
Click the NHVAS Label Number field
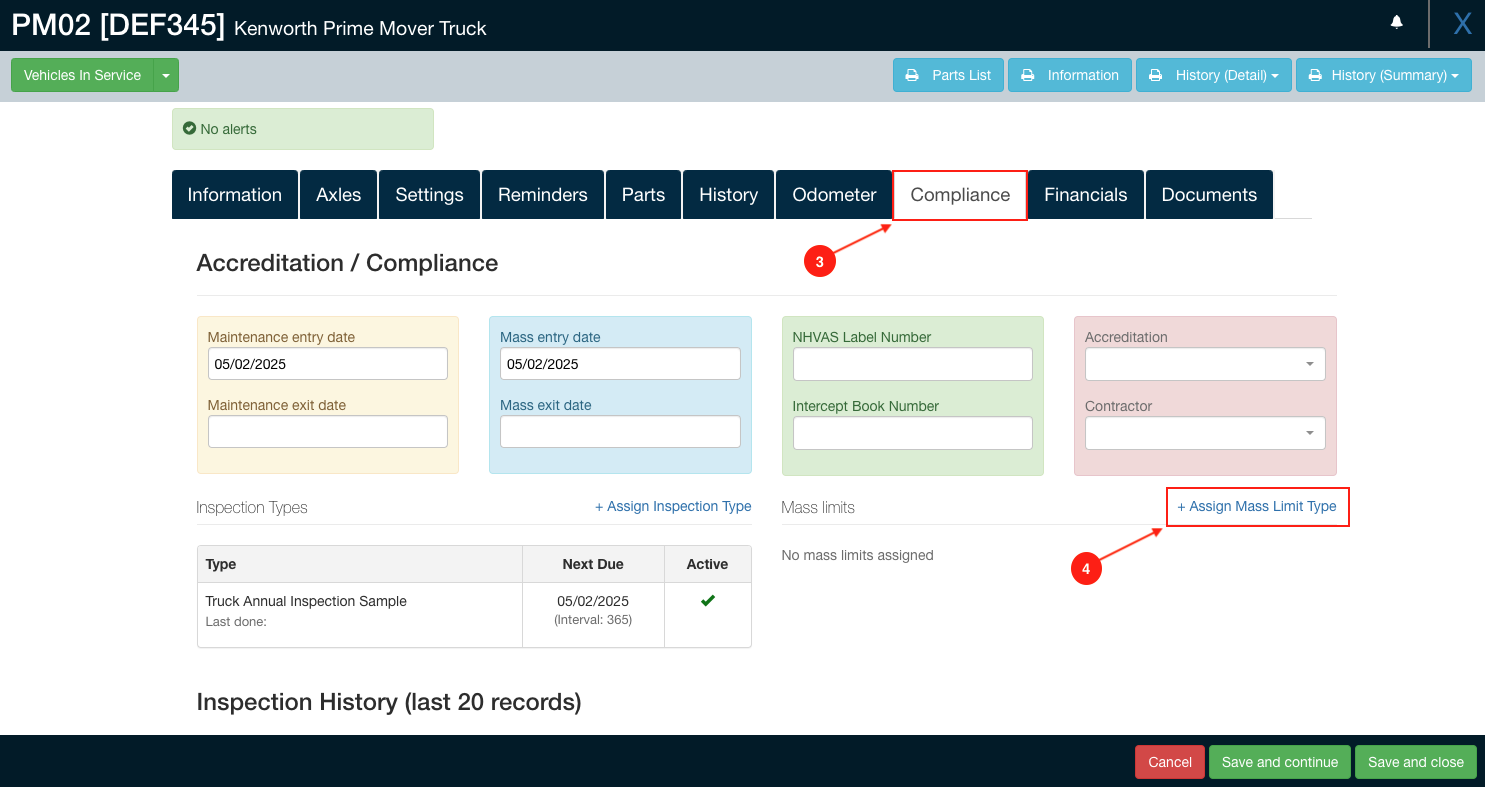tap(912, 364)
